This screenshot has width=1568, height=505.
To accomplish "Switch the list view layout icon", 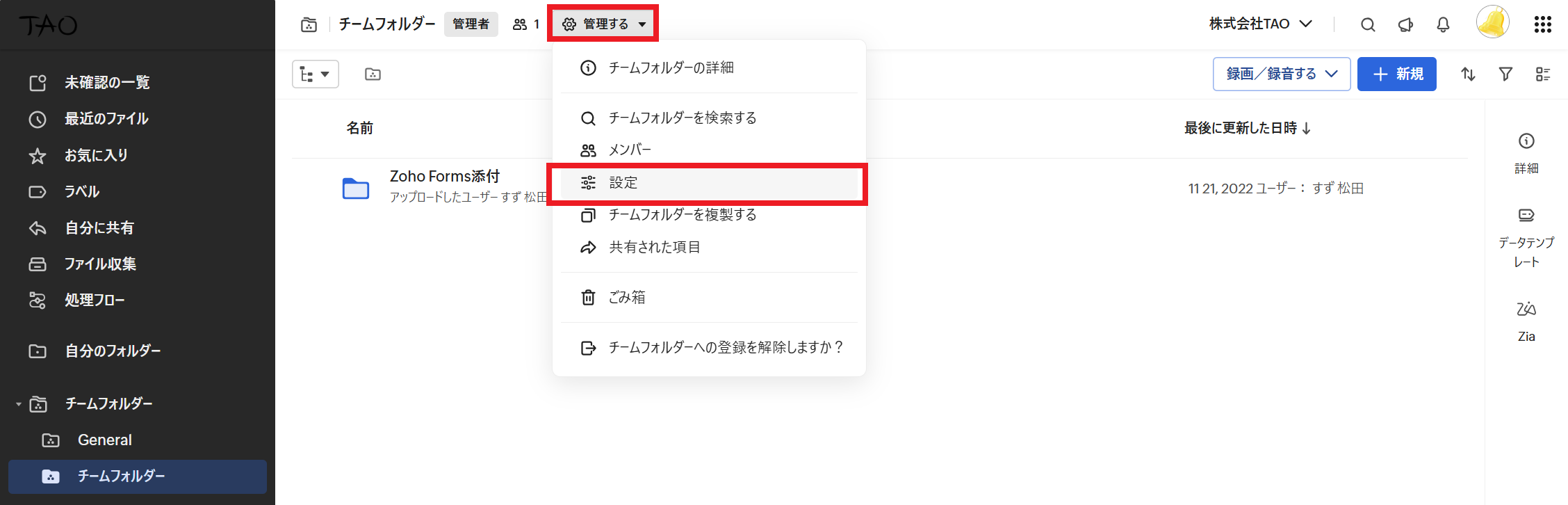I will (1543, 74).
